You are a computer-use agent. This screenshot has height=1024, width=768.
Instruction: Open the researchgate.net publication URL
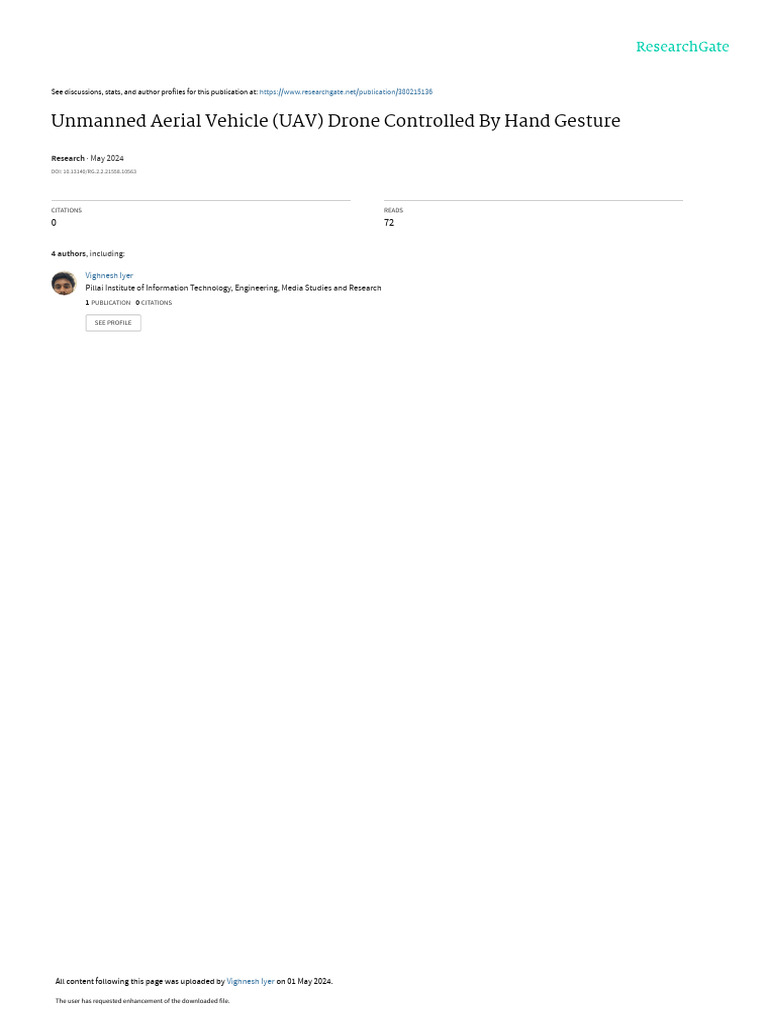click(x=345, y=92)
